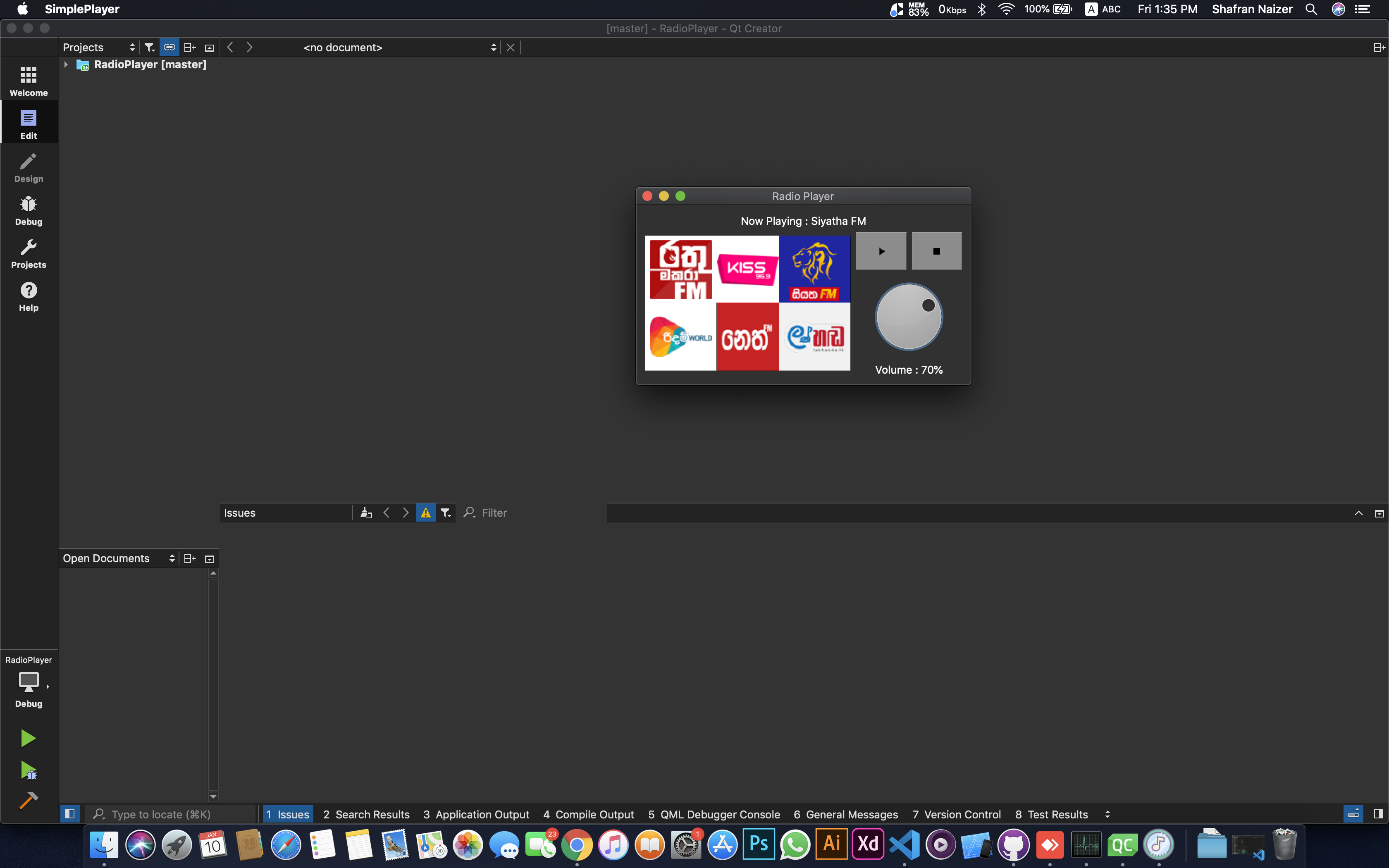This screenshot has width=1389, height=868.
Task: Toggle Show Warnings in the Issues pane
Action: tap(425, 513)
